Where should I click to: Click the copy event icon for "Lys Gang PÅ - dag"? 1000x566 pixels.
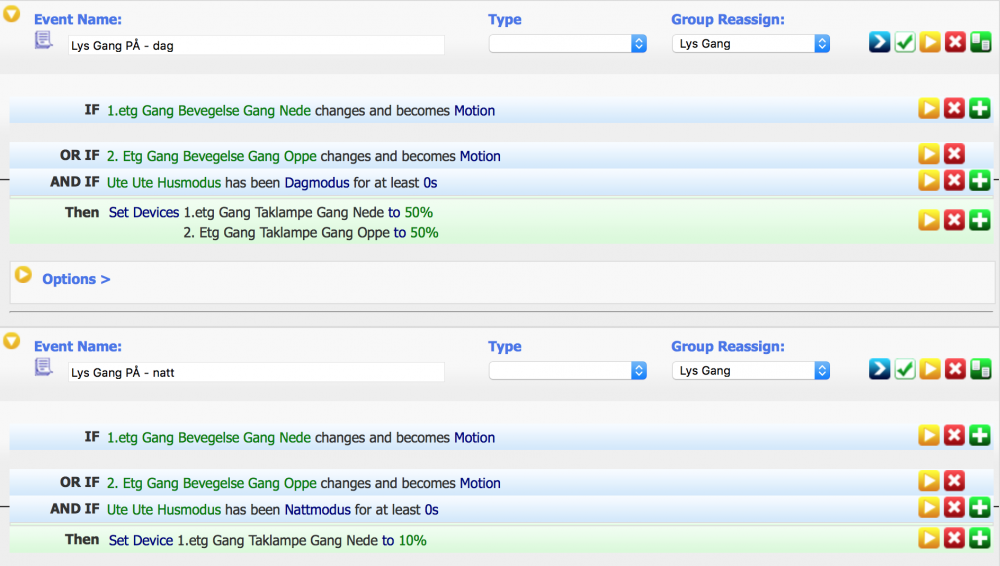pyautogui.click(x=981, y=43)
